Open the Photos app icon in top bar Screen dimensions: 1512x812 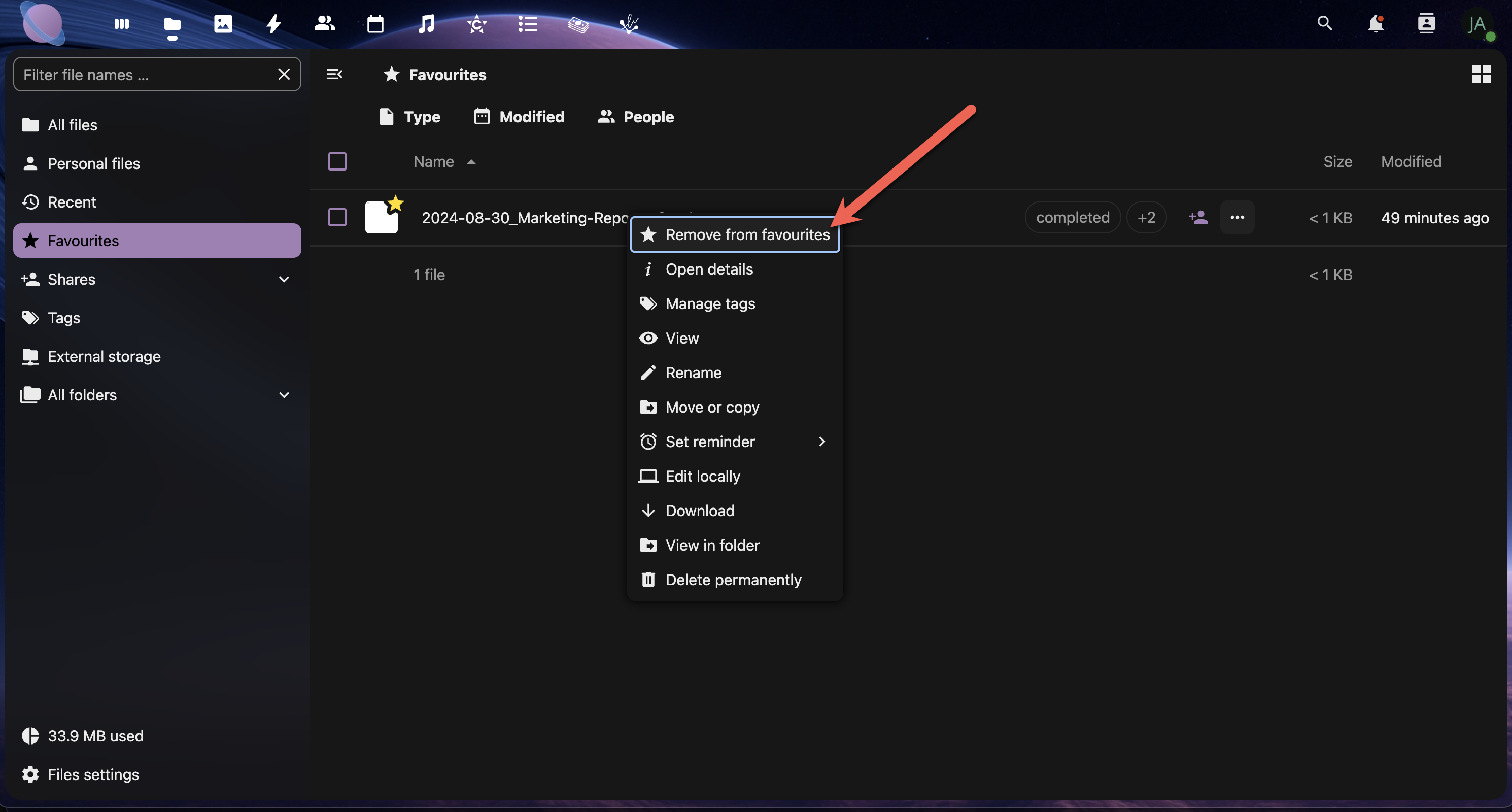[223, 24]
